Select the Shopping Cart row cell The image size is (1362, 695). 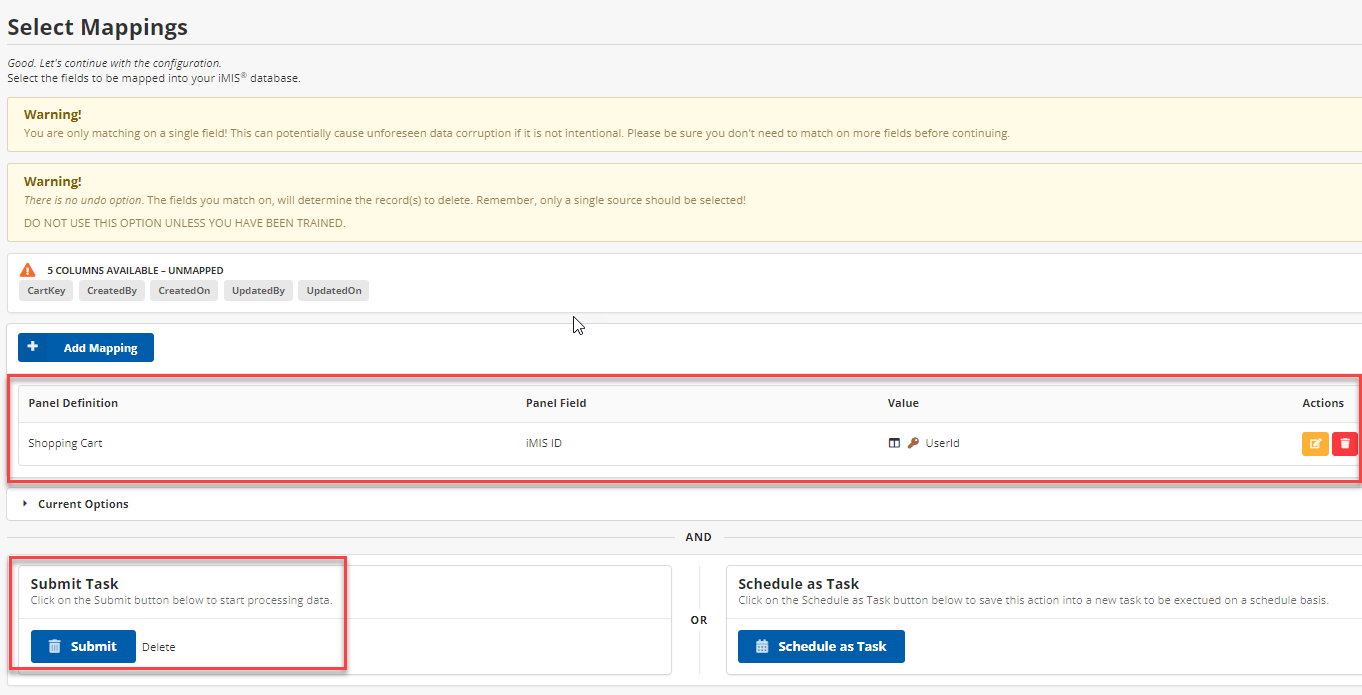coord(65,443)
